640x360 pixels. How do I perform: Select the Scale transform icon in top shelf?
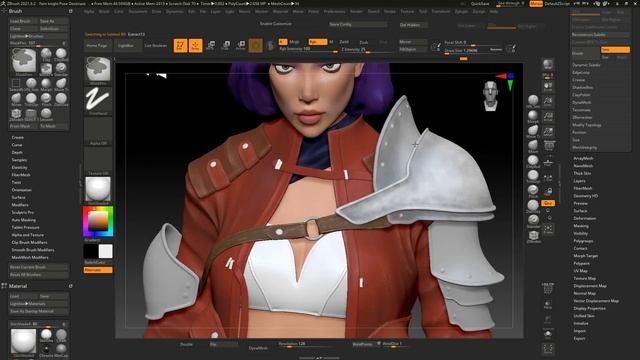(226, 45)
